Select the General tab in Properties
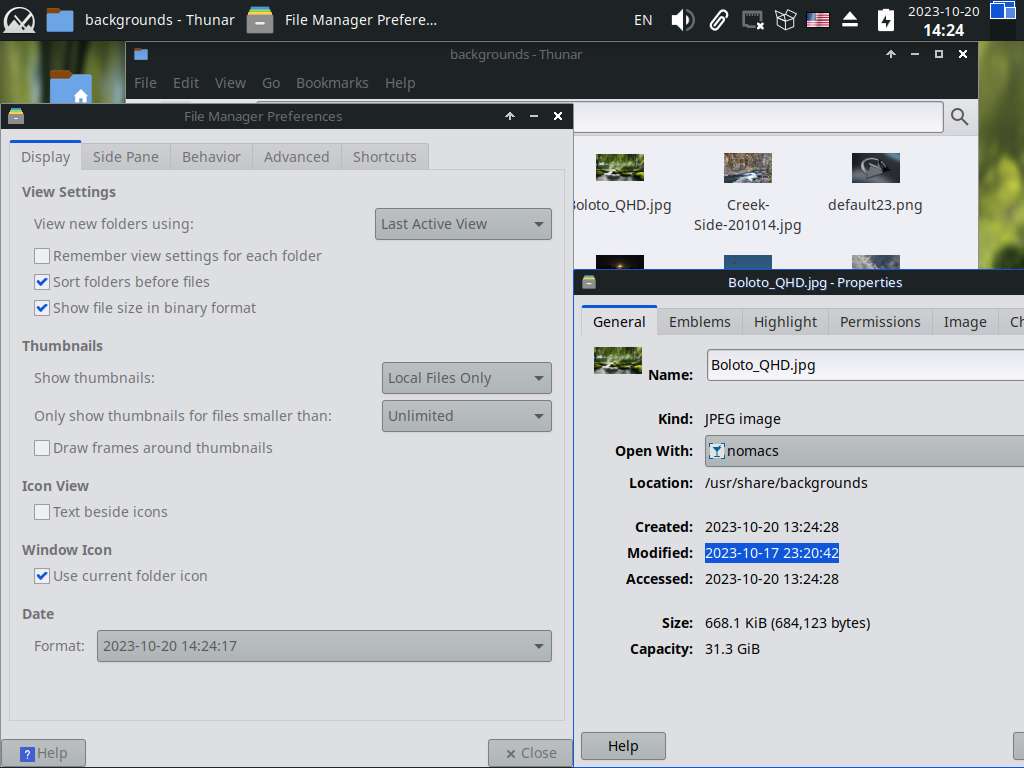Viewport: 1024px width, 768px height. click(x=619, y=322)
